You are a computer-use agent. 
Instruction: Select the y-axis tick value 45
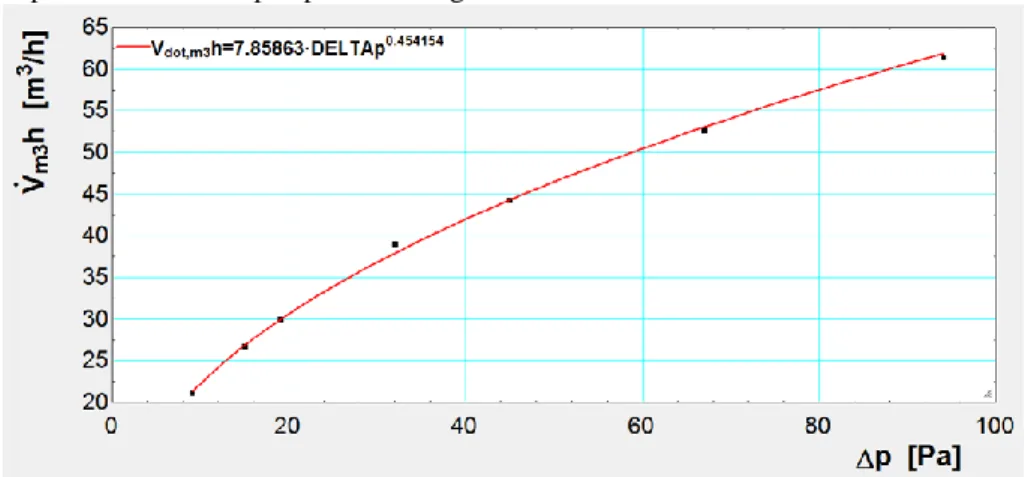click(93, 194)
